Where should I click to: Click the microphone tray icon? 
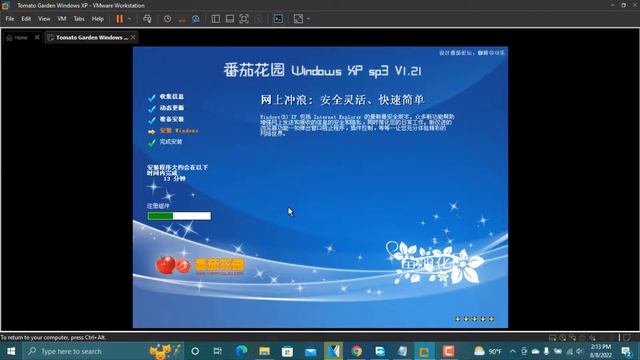[546, 351]
